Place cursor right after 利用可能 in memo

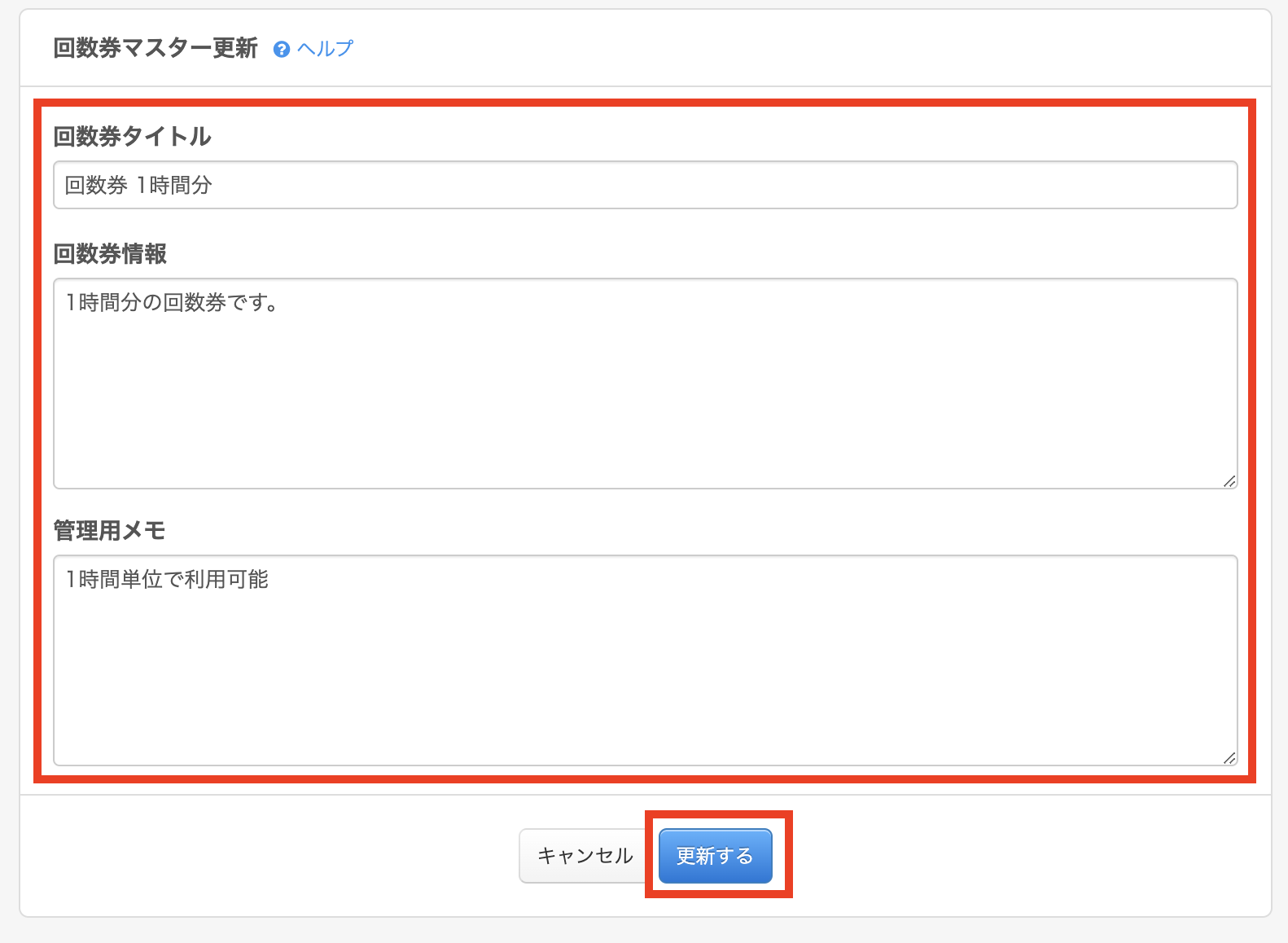pos(270,580)
